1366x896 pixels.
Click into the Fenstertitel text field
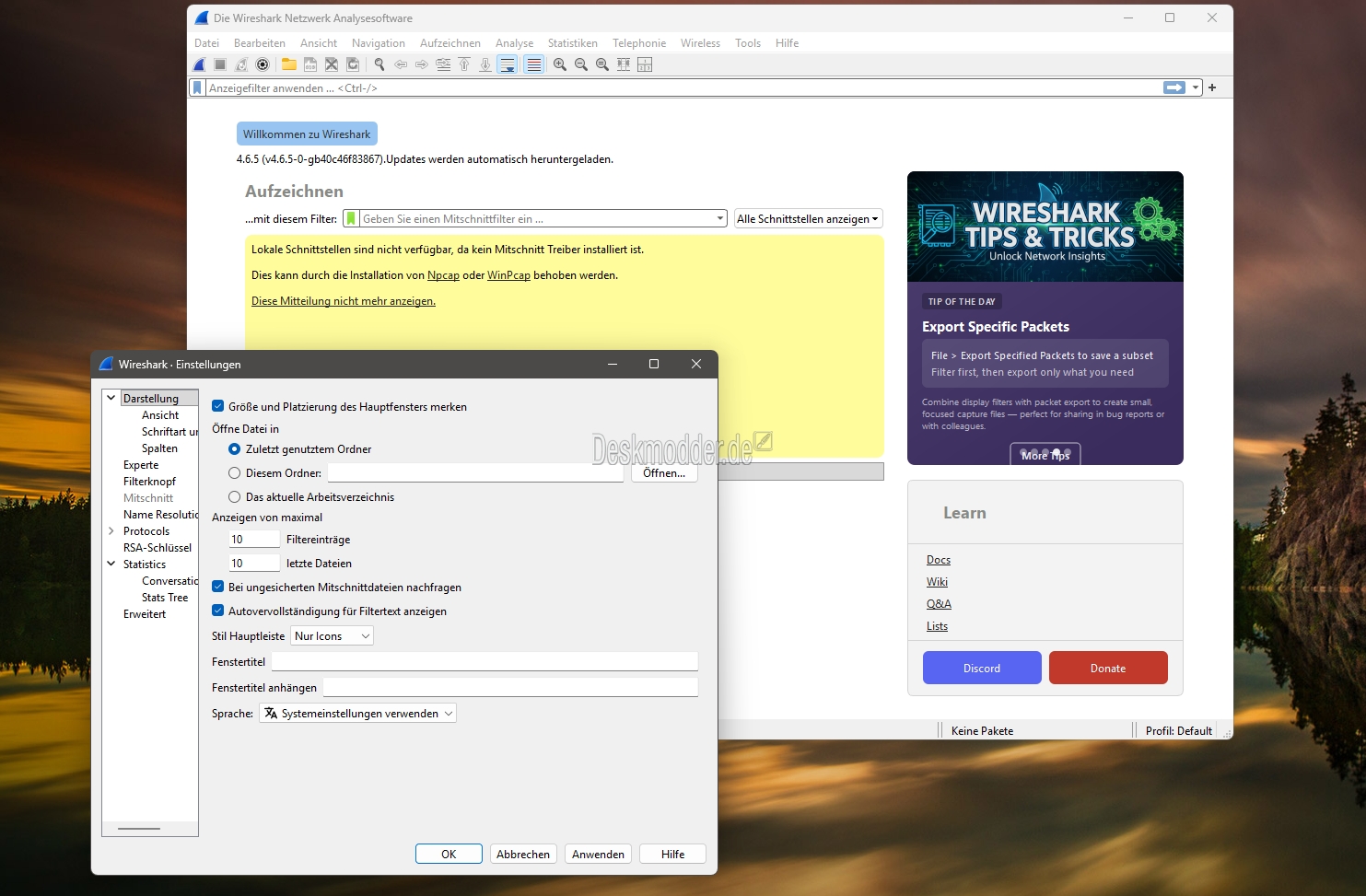click(484, 661)
